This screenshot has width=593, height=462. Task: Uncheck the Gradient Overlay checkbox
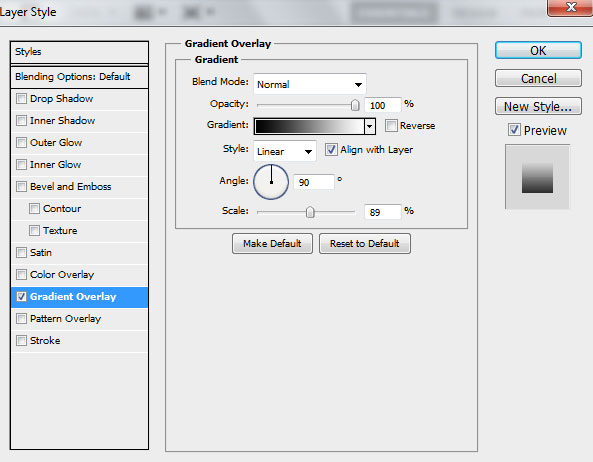click(x=22, y=296)
